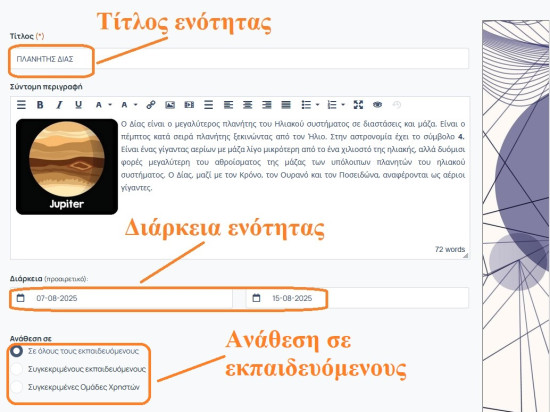Open the font color dropdown arrow
The height and width of the screenshot is (412, 550).
[x=110, y=104]
